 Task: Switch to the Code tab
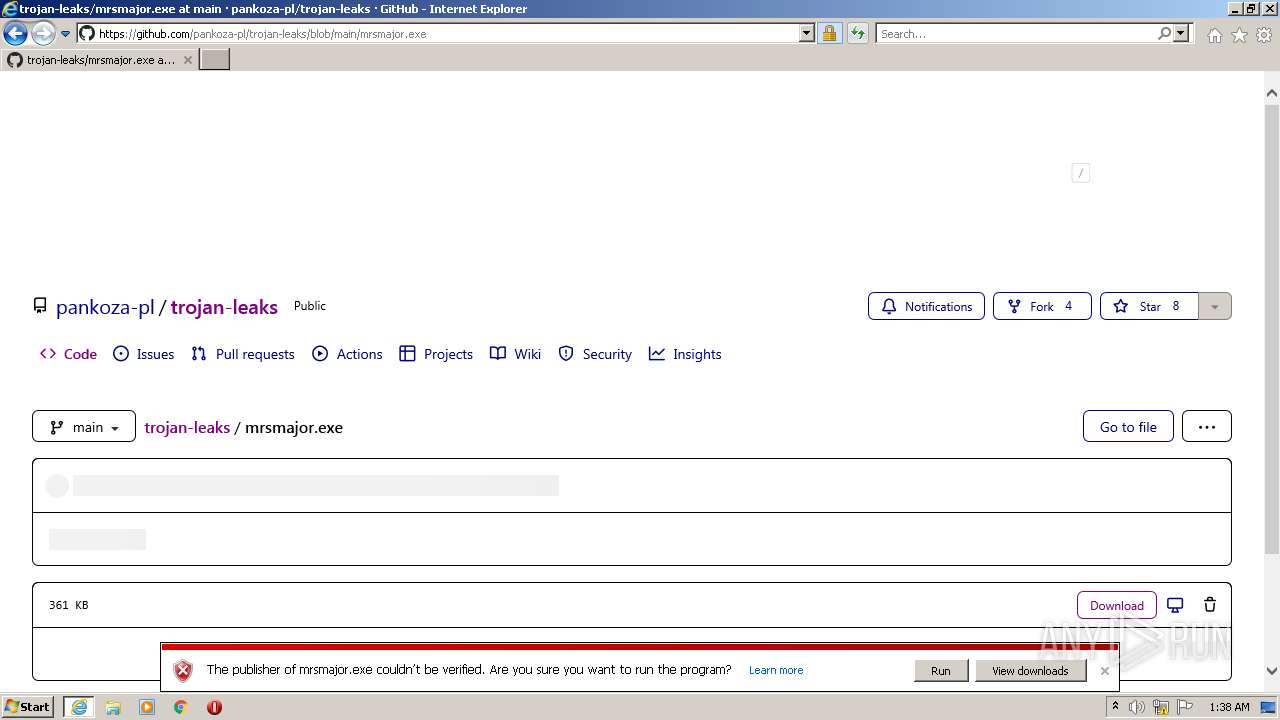68,354
